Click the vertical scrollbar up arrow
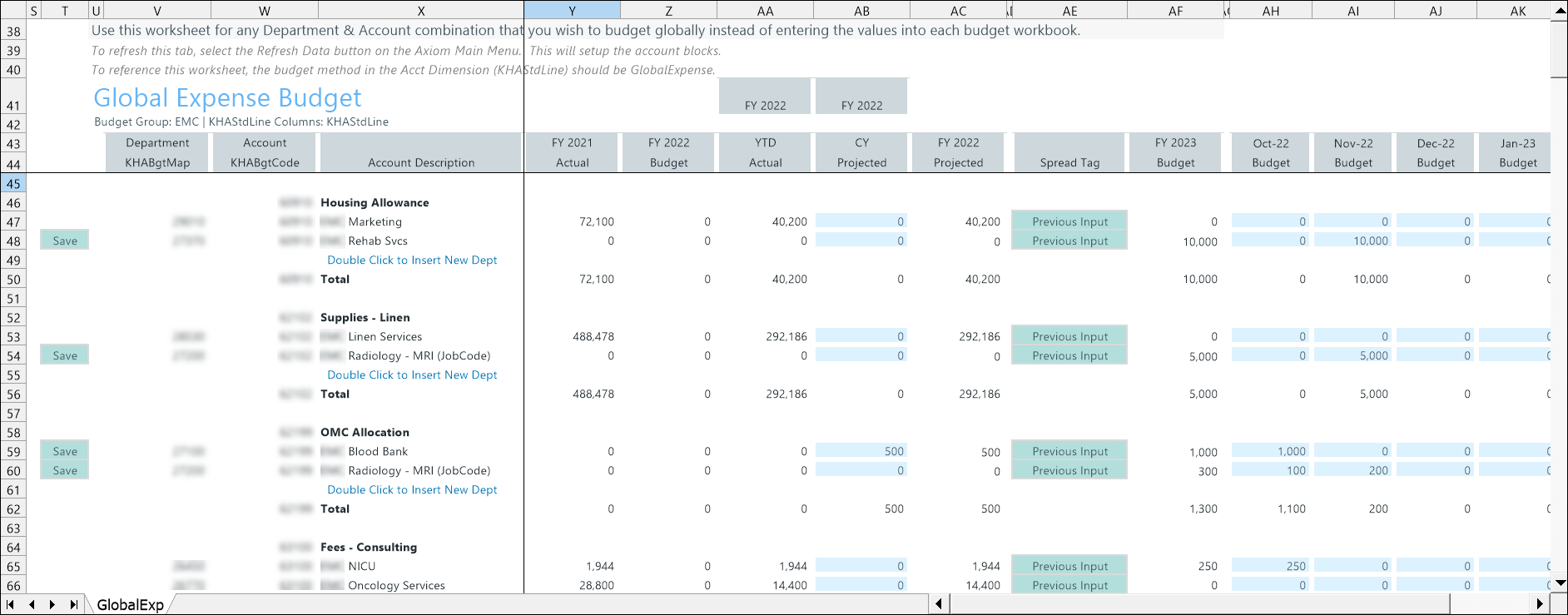 tap(1560, 10)
